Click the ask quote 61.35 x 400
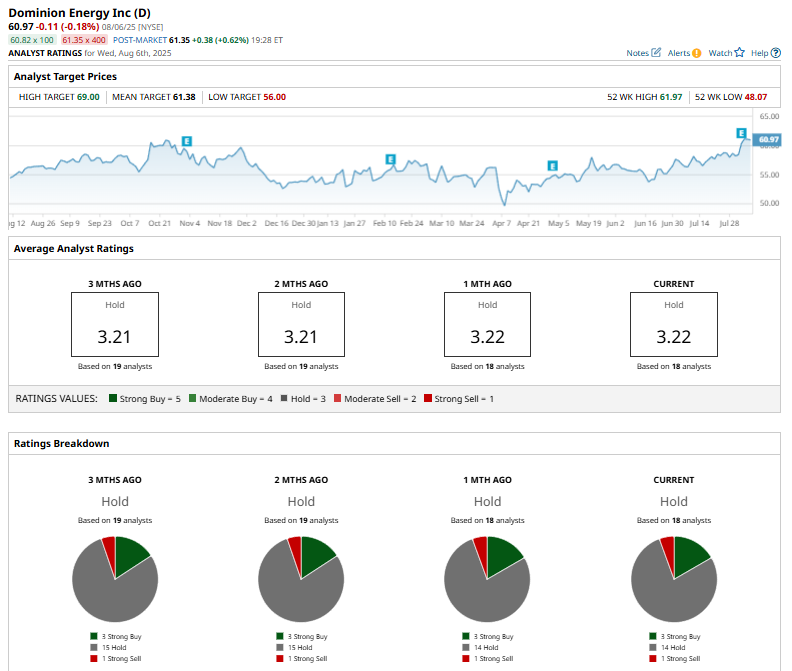This screenshot has height=671, width=792. 84,40
